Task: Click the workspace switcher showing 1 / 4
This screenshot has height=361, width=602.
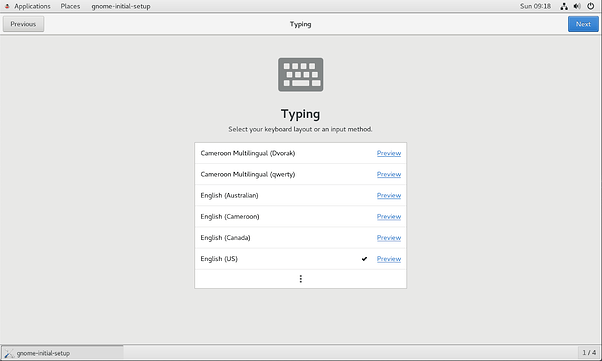Action: [589, 353]
